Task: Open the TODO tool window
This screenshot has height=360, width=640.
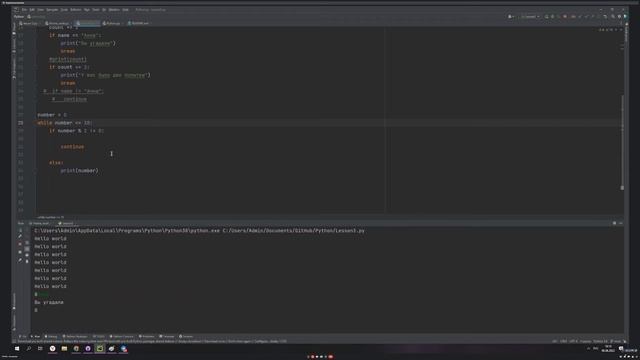Action: 99,336
